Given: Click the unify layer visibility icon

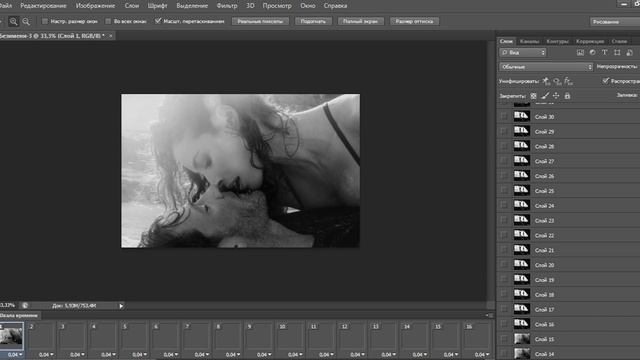Looking at the screenshot, I should click(x=557, y=81).
